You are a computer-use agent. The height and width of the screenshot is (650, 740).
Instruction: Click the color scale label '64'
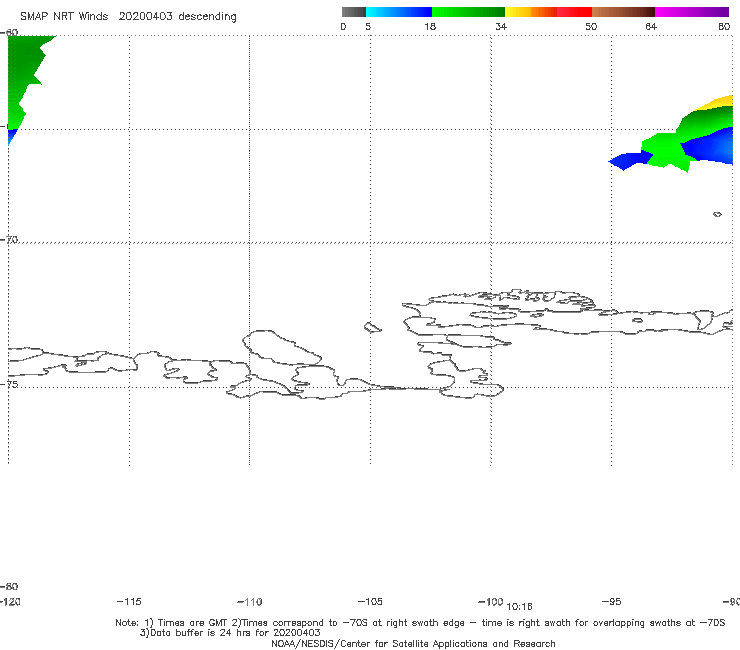pos(651,27)
